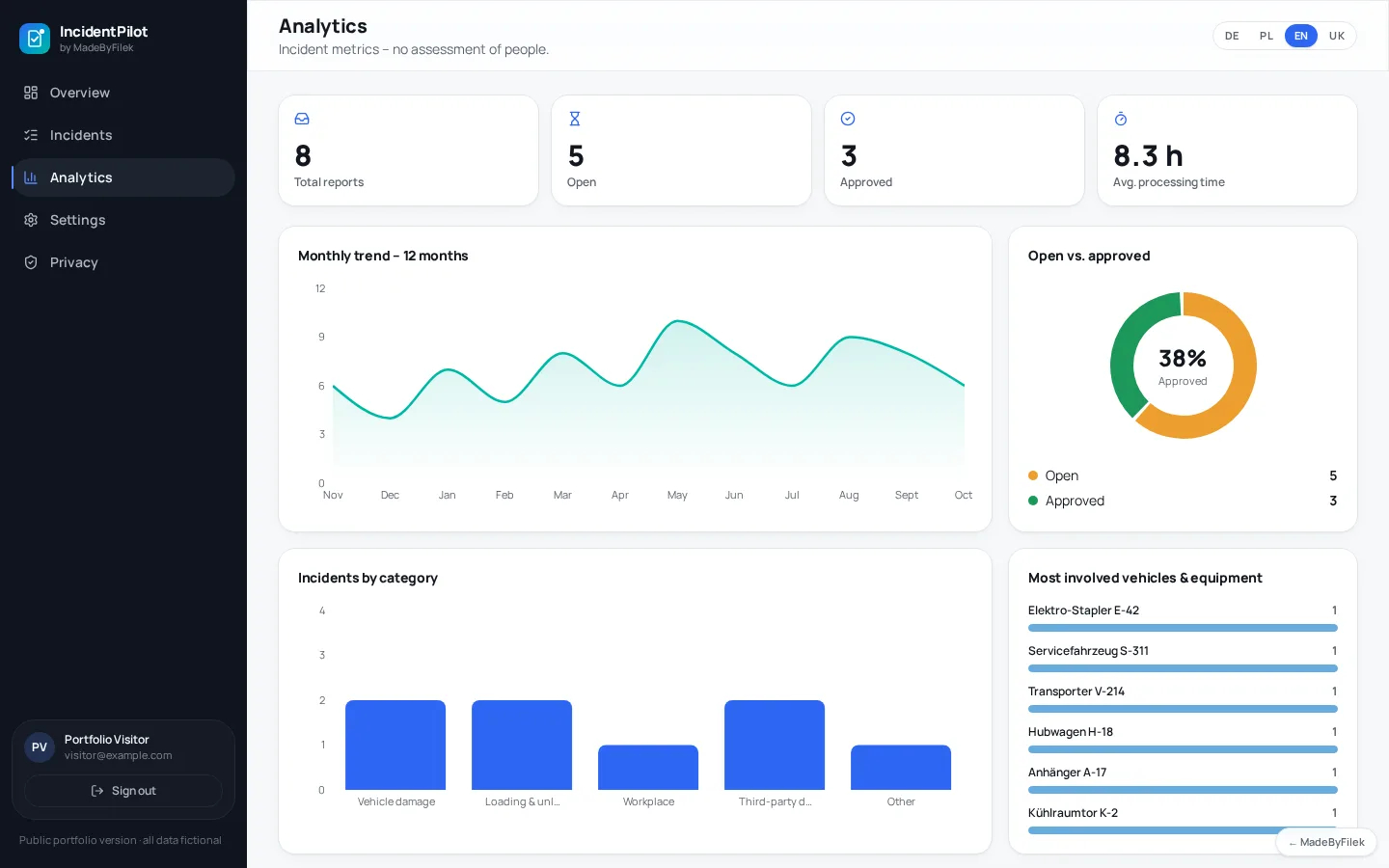Open the Overview page
This screenshot has height=868, width=1389.
tap(123, 93)
